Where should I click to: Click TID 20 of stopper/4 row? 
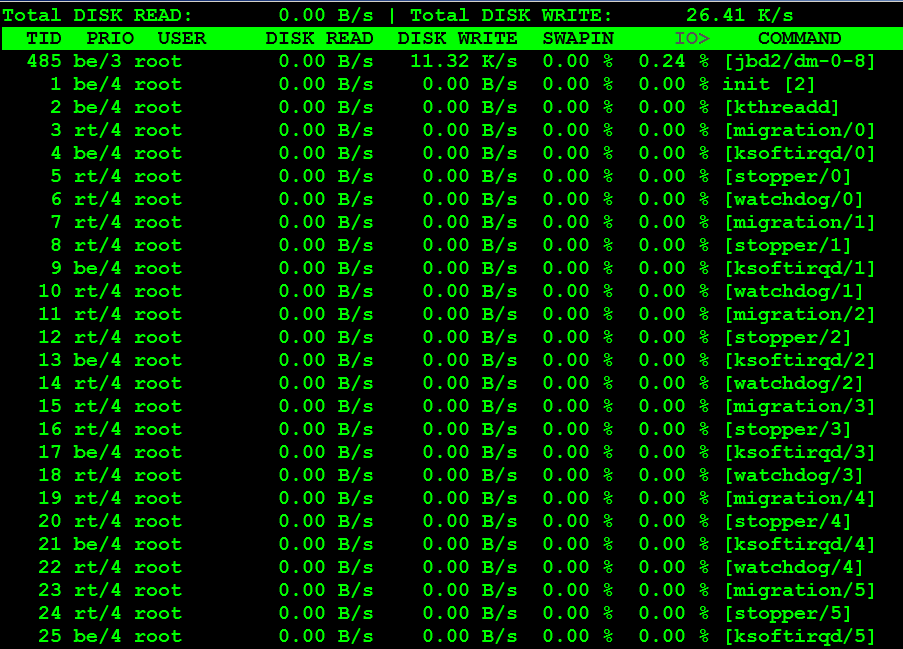[x=50, y=521]
